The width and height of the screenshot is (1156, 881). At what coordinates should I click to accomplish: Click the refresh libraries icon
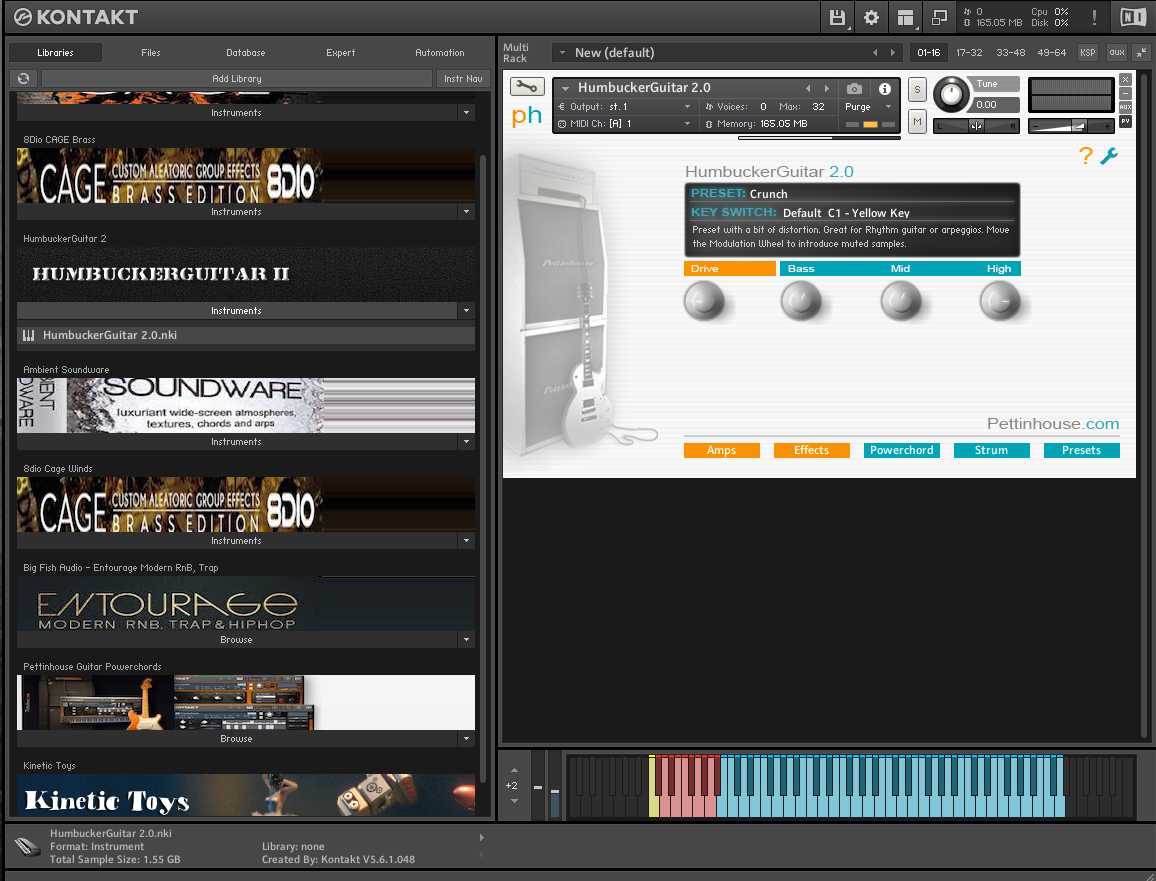point(24,78)
